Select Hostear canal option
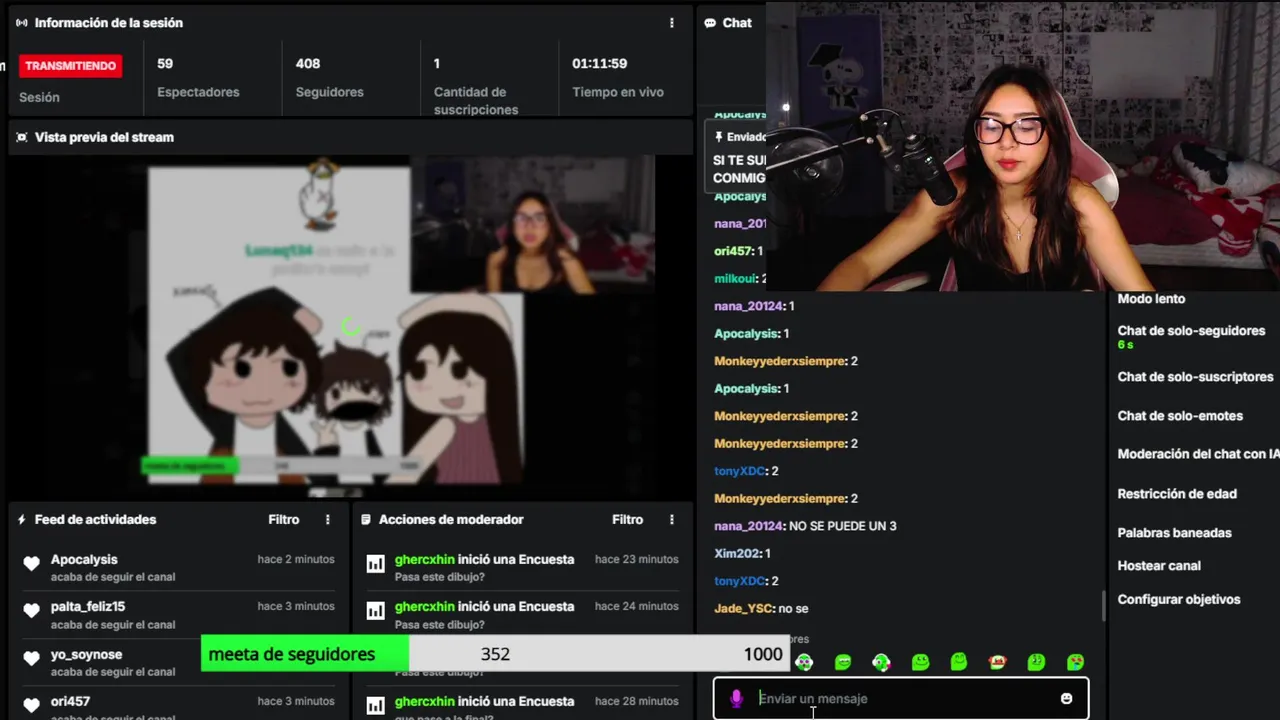The width and height of the screenshot is (1280, 720). pos(1159,566)
